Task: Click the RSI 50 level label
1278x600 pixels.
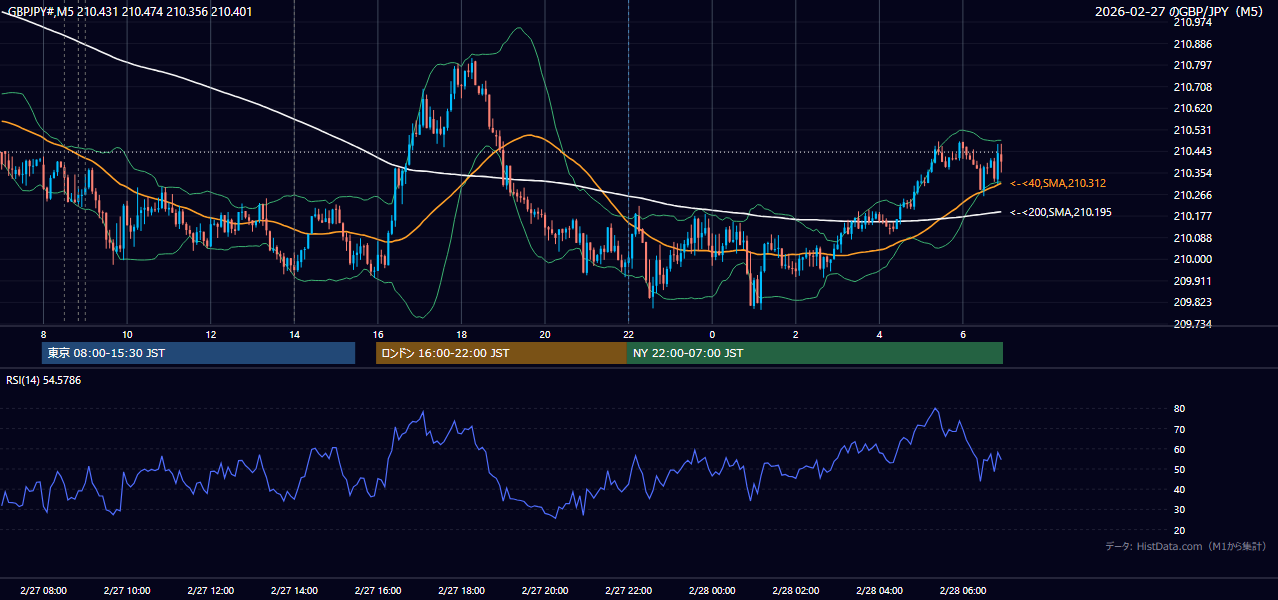Action: click(x=1179, y=469)
